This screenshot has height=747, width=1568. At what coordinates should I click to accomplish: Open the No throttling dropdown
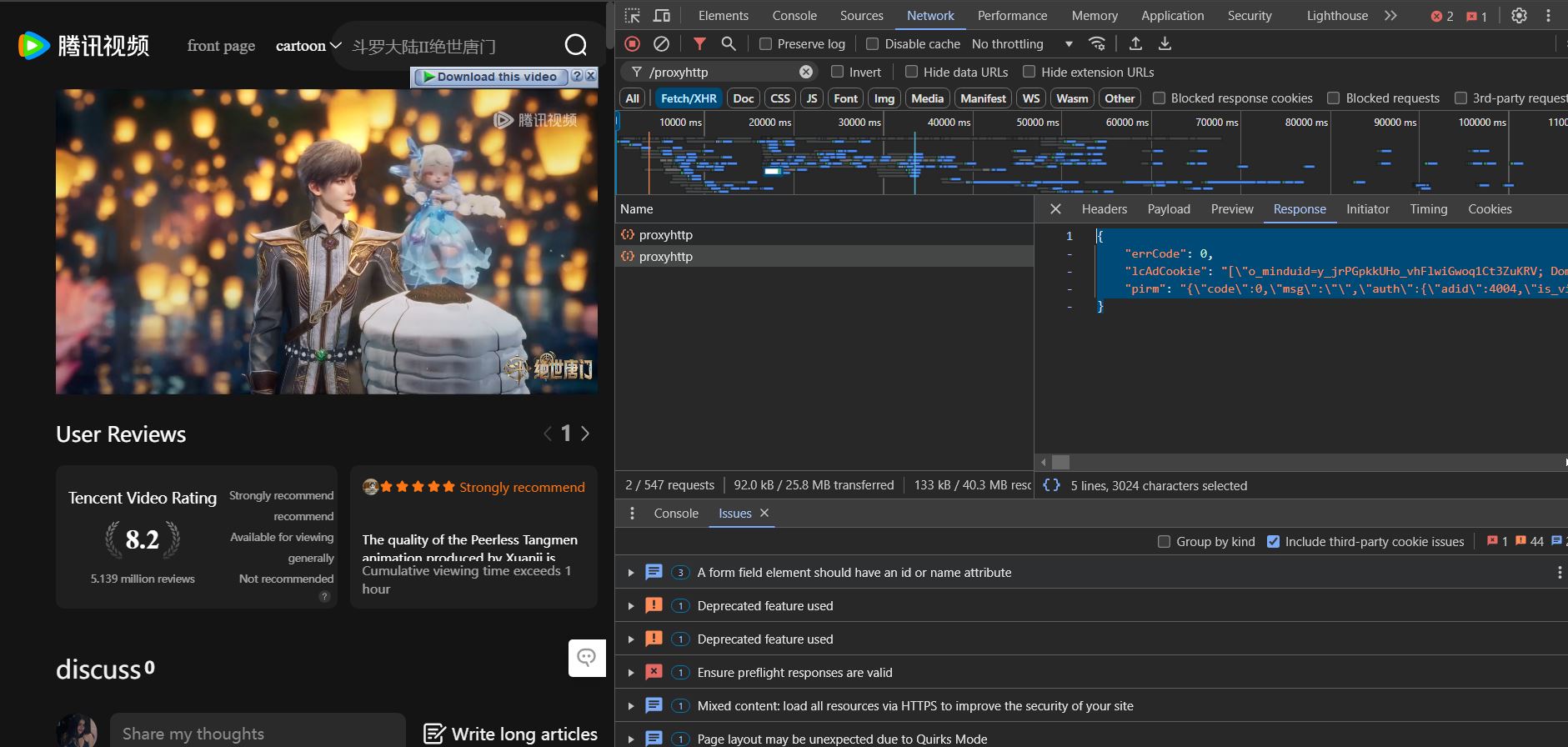point(1022,44)
